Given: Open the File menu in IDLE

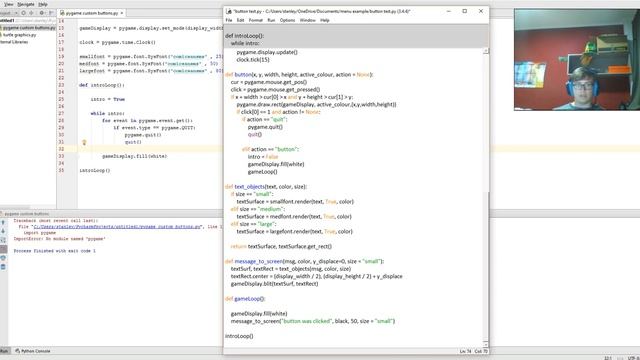Looking at the screenshot, I should point(229,20).
